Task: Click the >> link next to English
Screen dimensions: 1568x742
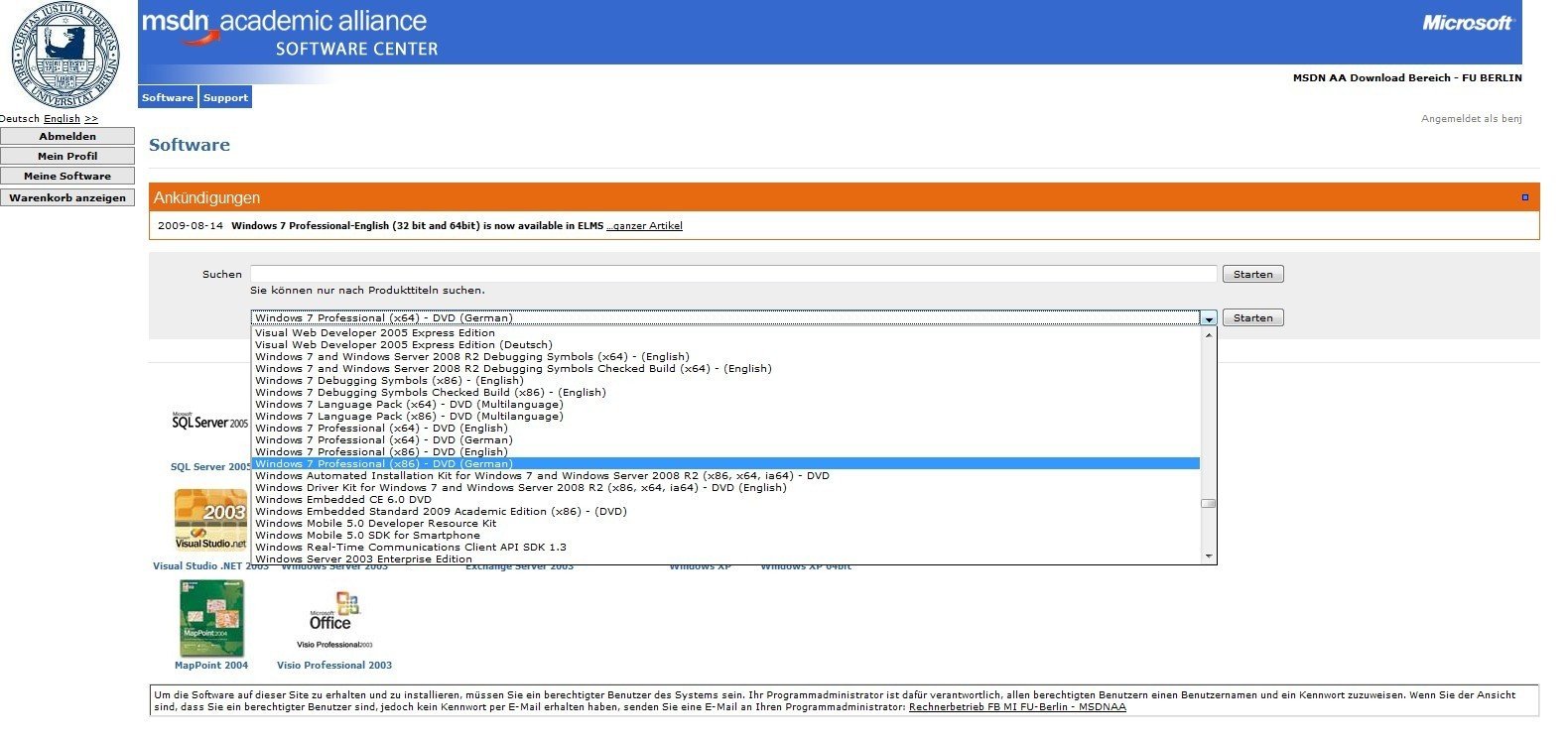Action: pos(90,118)
